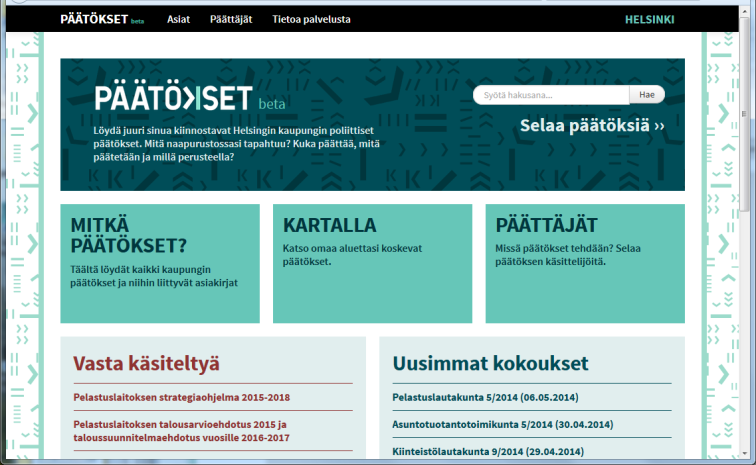756x465 pixels.
Task: Click the large PÄÄTÖKSET banner logo
Action: coord(189,98)
